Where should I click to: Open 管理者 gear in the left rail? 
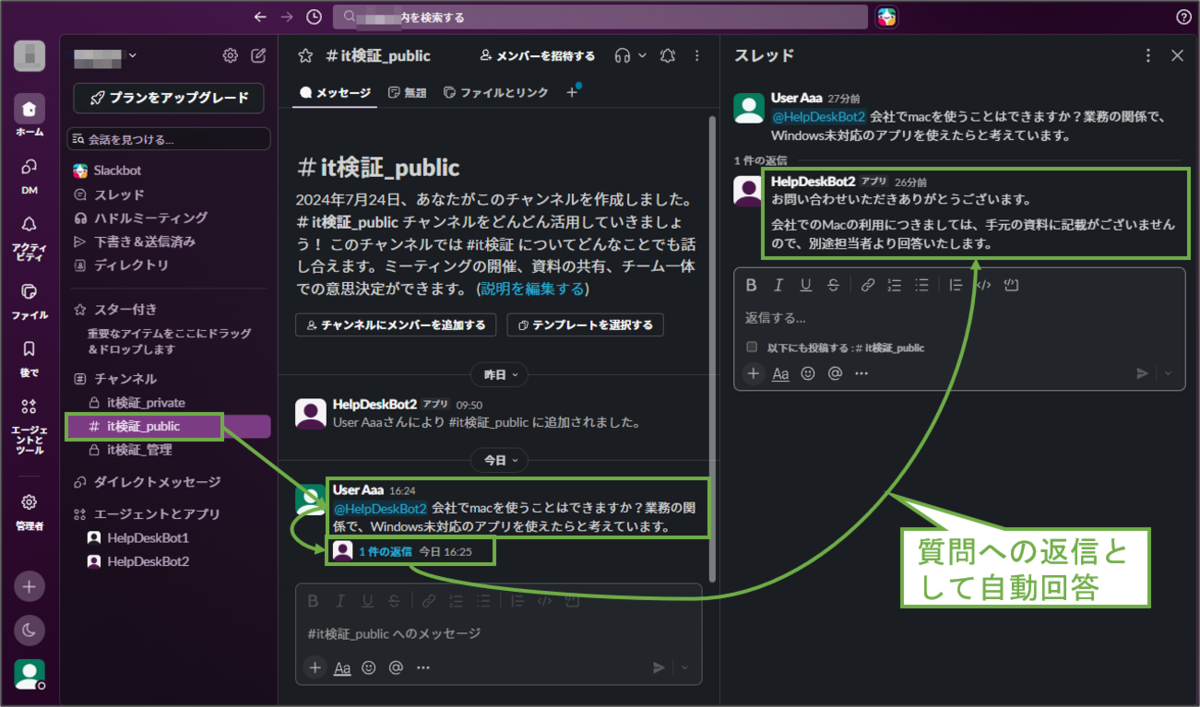point(29,510)
